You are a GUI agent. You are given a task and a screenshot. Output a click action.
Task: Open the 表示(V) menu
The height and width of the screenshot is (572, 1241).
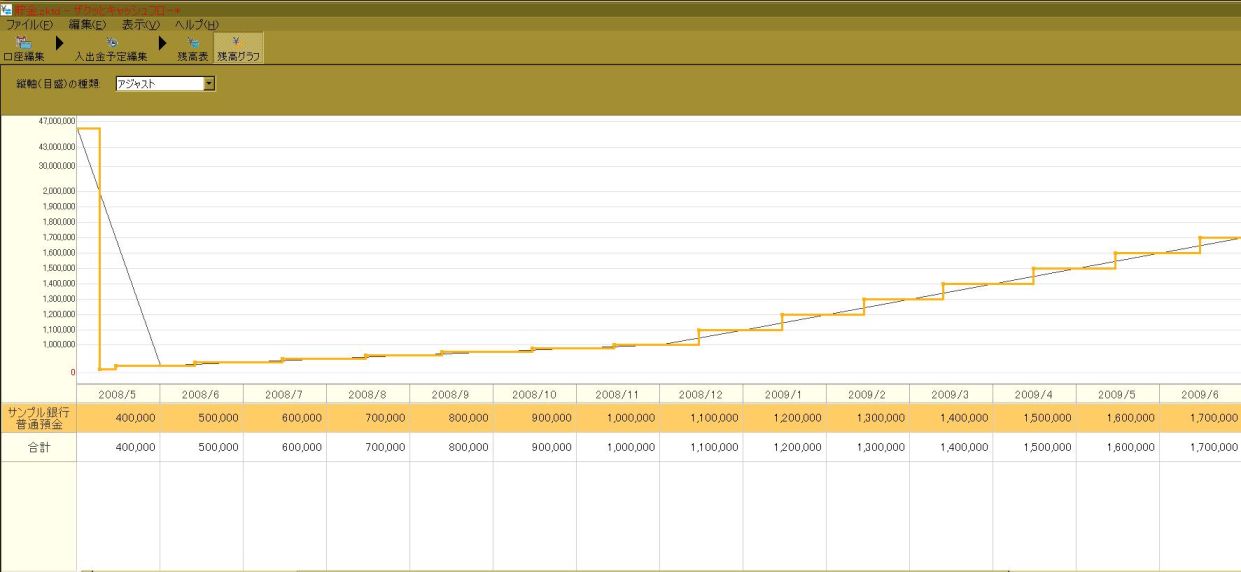[140, 24]
